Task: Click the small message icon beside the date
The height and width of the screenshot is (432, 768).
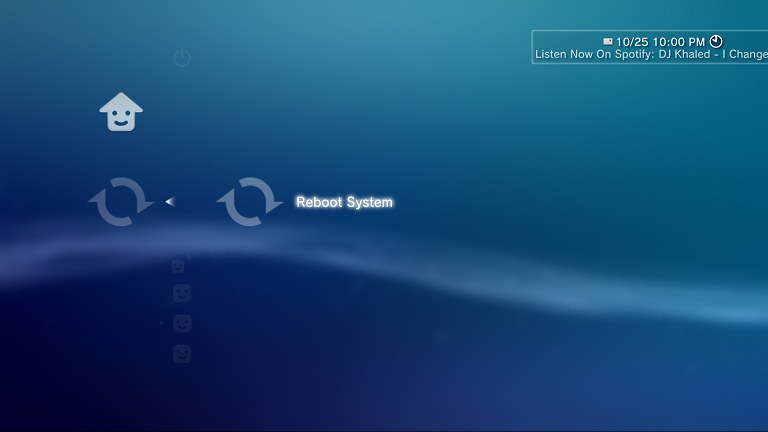Action: click(x=607, y=42)
